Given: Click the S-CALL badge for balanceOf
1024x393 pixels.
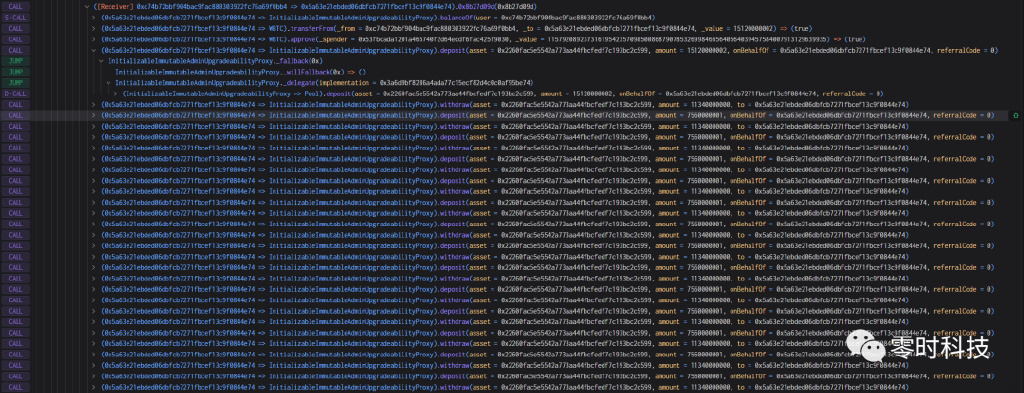Looking at the screenshot, I should (15, 17).
